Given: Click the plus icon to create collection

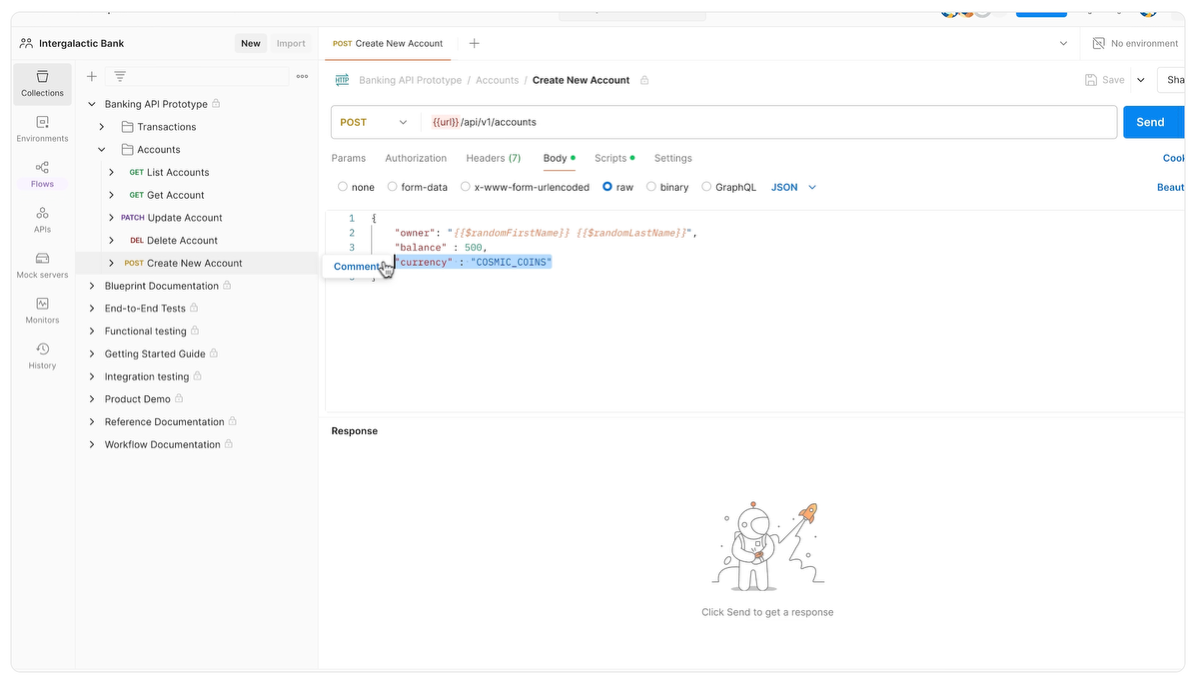Looking at the screenshot, I should click(x=91, y=76).
